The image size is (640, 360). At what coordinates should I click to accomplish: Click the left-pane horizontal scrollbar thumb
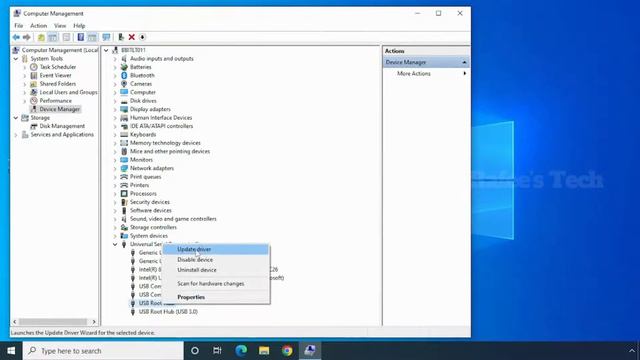tap(53, 322)
